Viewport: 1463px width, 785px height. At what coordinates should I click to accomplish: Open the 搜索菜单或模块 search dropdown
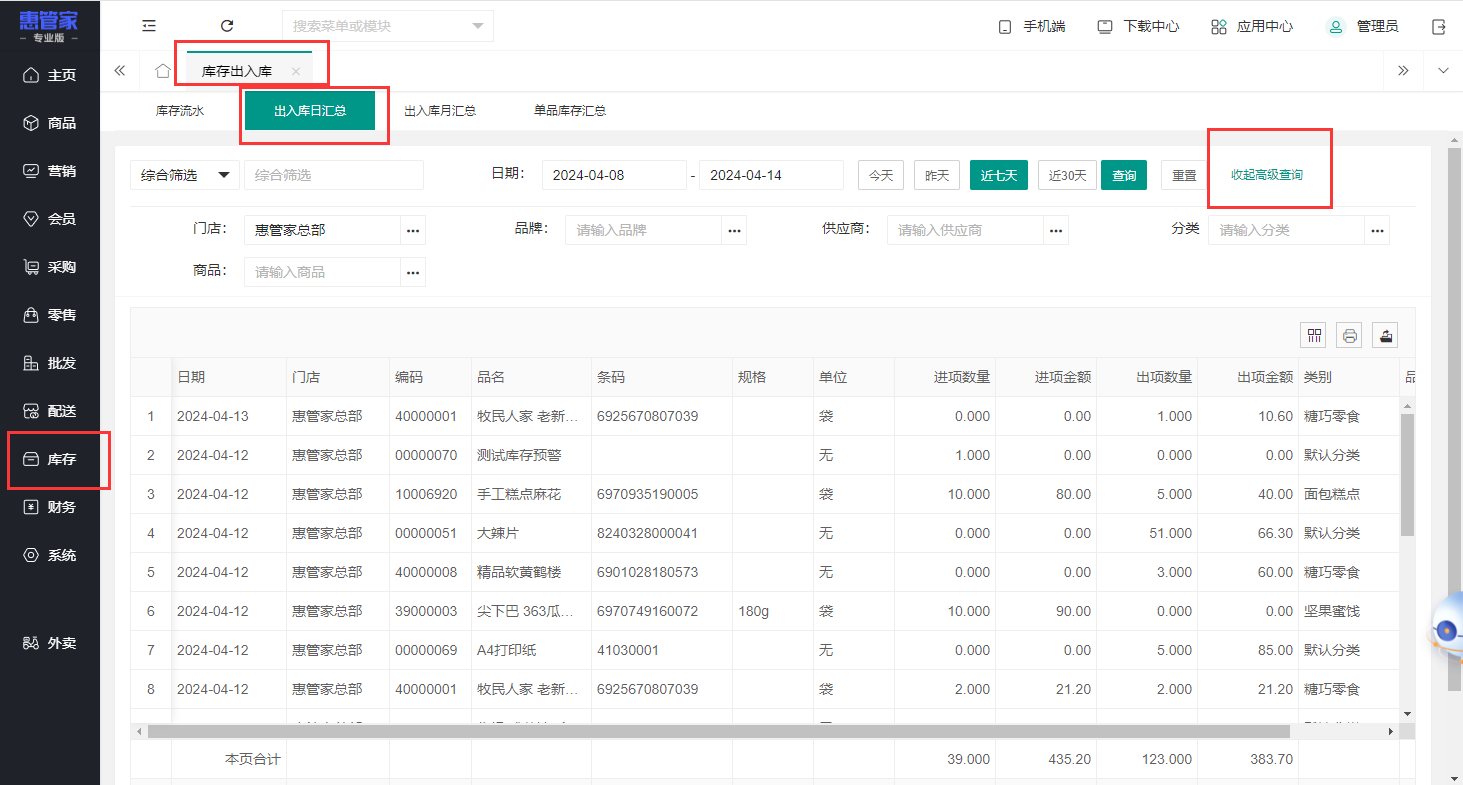click(388, 26)
